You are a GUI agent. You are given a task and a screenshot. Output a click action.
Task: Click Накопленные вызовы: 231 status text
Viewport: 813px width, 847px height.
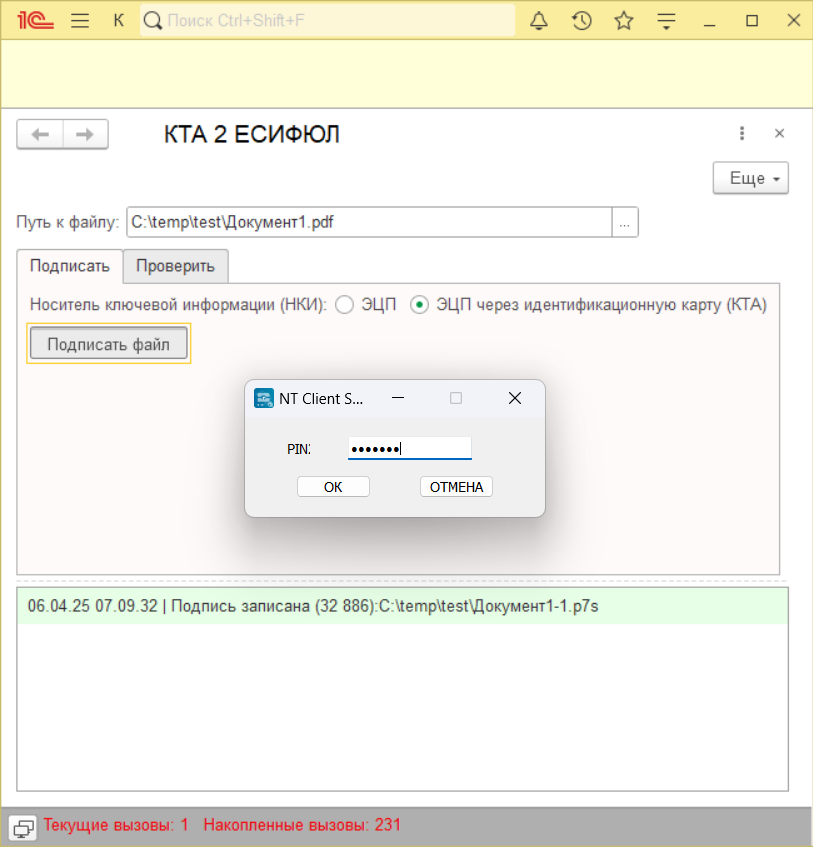pos(302,825)
